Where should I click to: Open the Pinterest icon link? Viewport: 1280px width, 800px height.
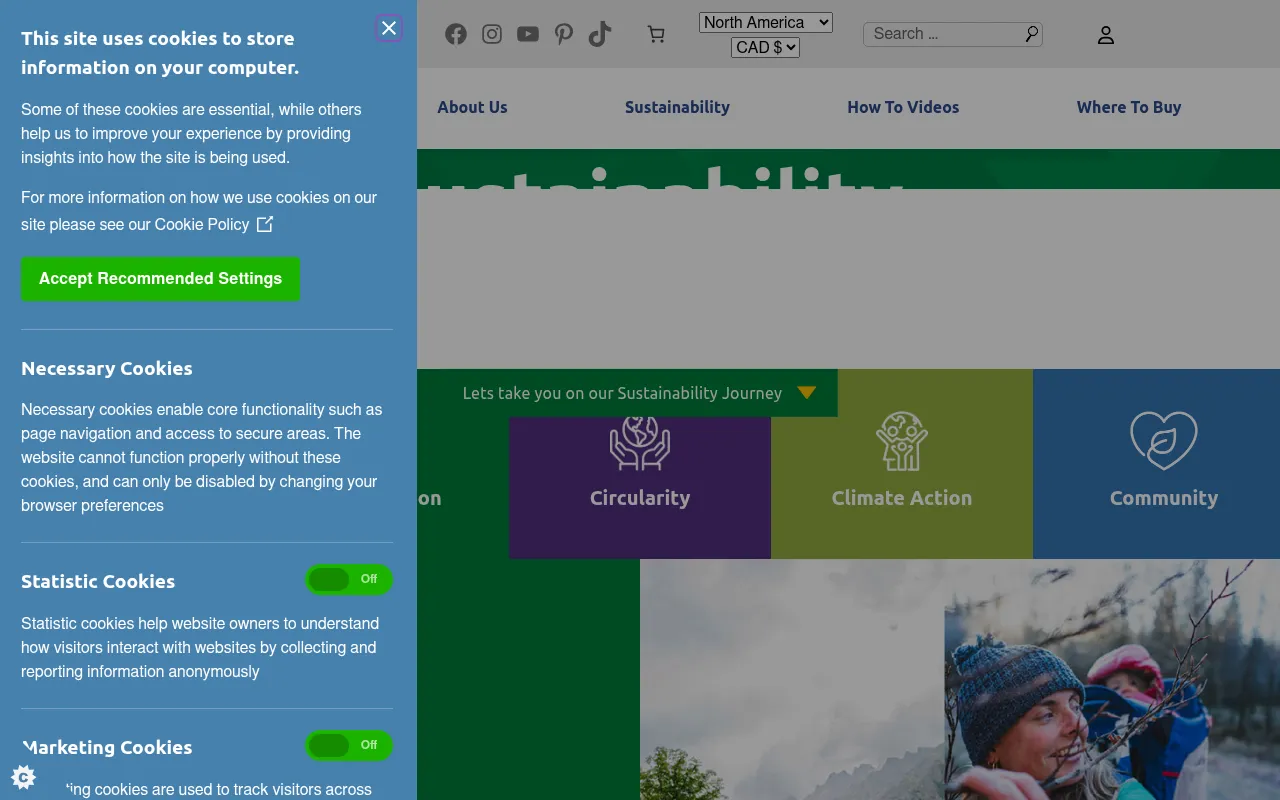pyautogui.click(x=564, y=34)
